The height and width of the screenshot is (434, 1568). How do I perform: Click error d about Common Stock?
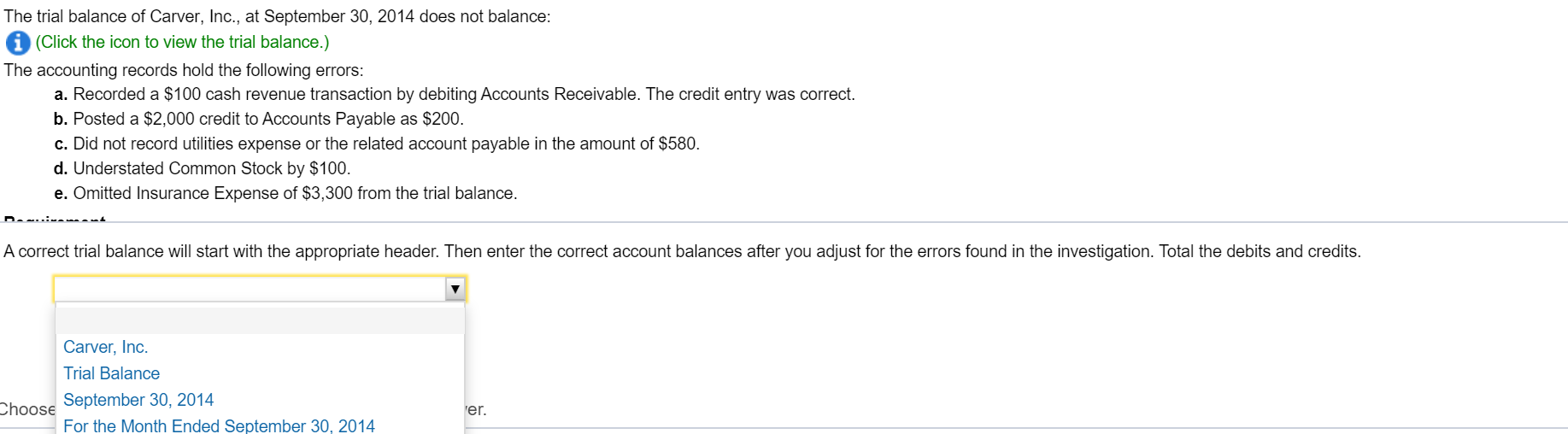(202, 168)
